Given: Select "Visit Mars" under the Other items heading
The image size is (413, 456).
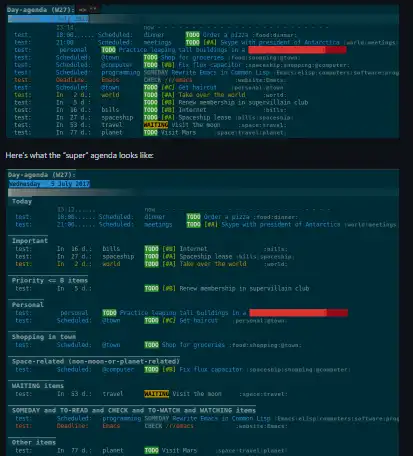Looking at the screenshot, I should (179, 450).
